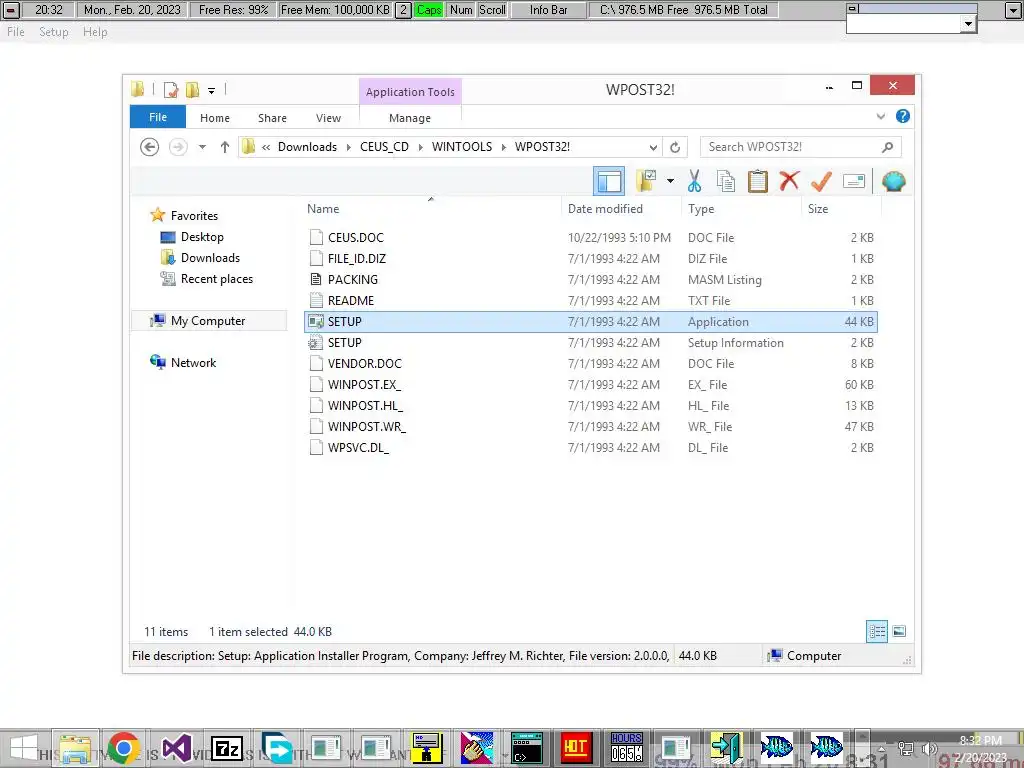Open Explorer Help question mark icon

903,116
